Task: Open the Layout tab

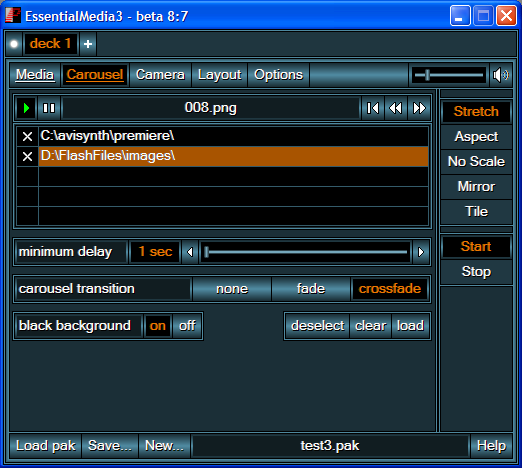Action: (220, 75)
